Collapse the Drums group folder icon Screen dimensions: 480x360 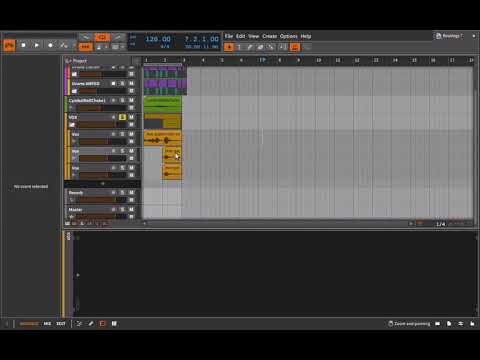pos(74,91)
